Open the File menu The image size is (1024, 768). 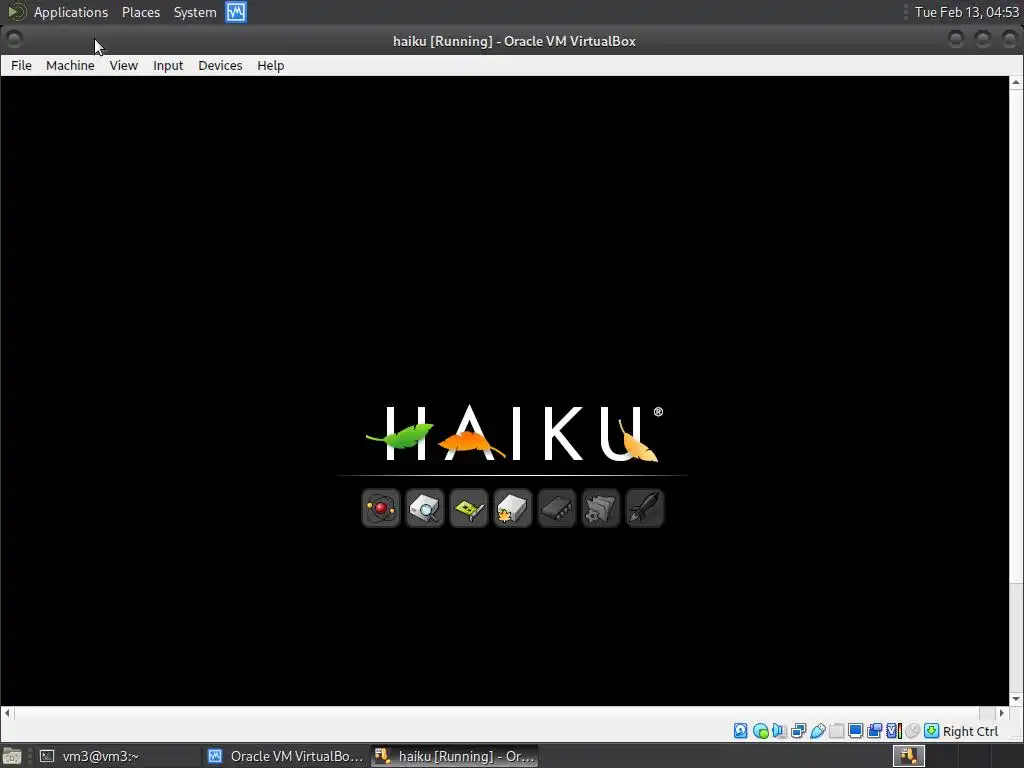[x=22, y=65]
